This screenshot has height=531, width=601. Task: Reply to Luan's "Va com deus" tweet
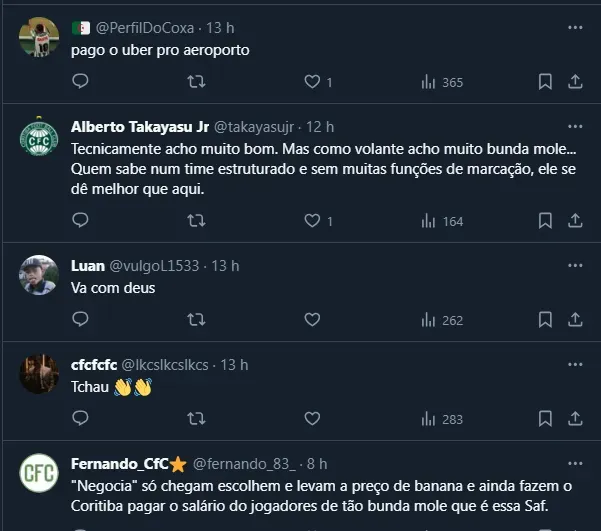point(80,320)
